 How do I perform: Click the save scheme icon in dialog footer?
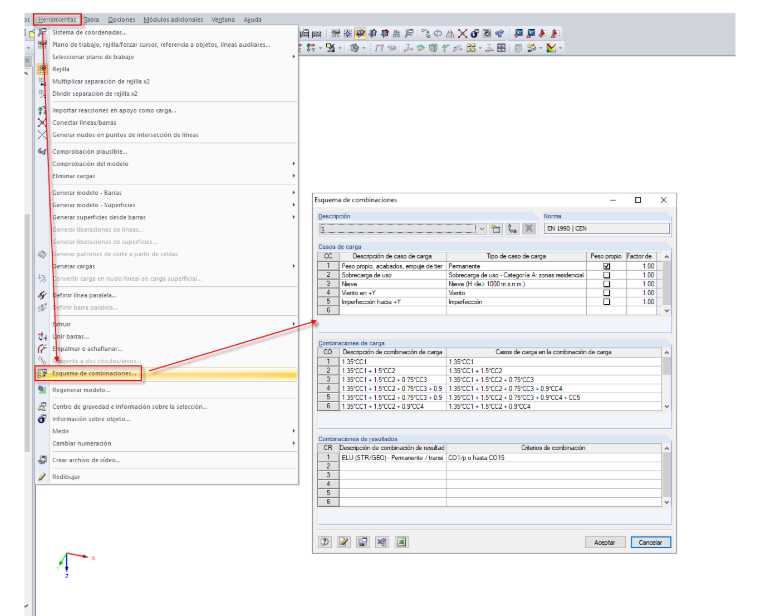(x=363, y=542)
